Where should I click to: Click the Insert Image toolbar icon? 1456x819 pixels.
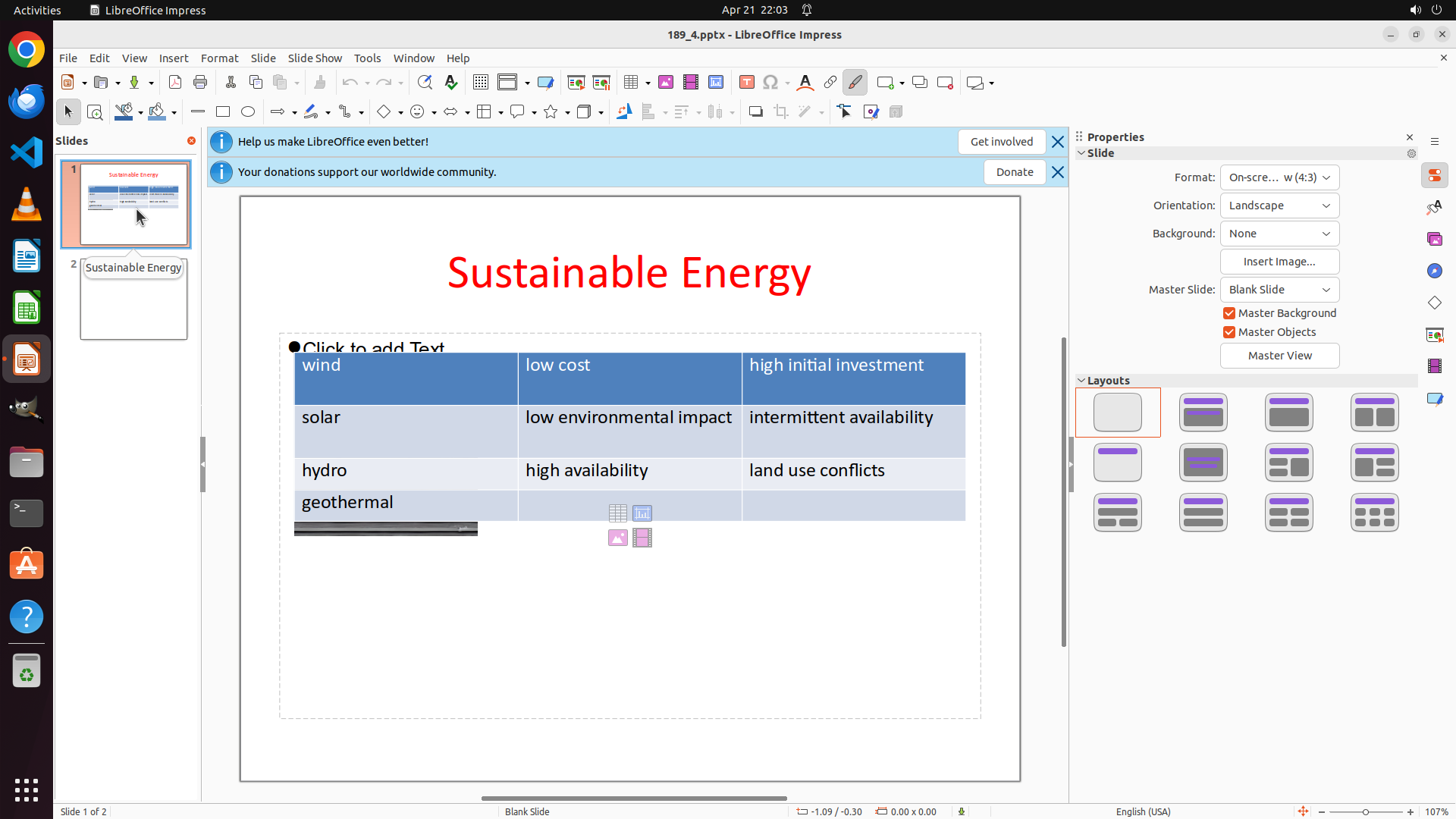[x=666, y=83]
